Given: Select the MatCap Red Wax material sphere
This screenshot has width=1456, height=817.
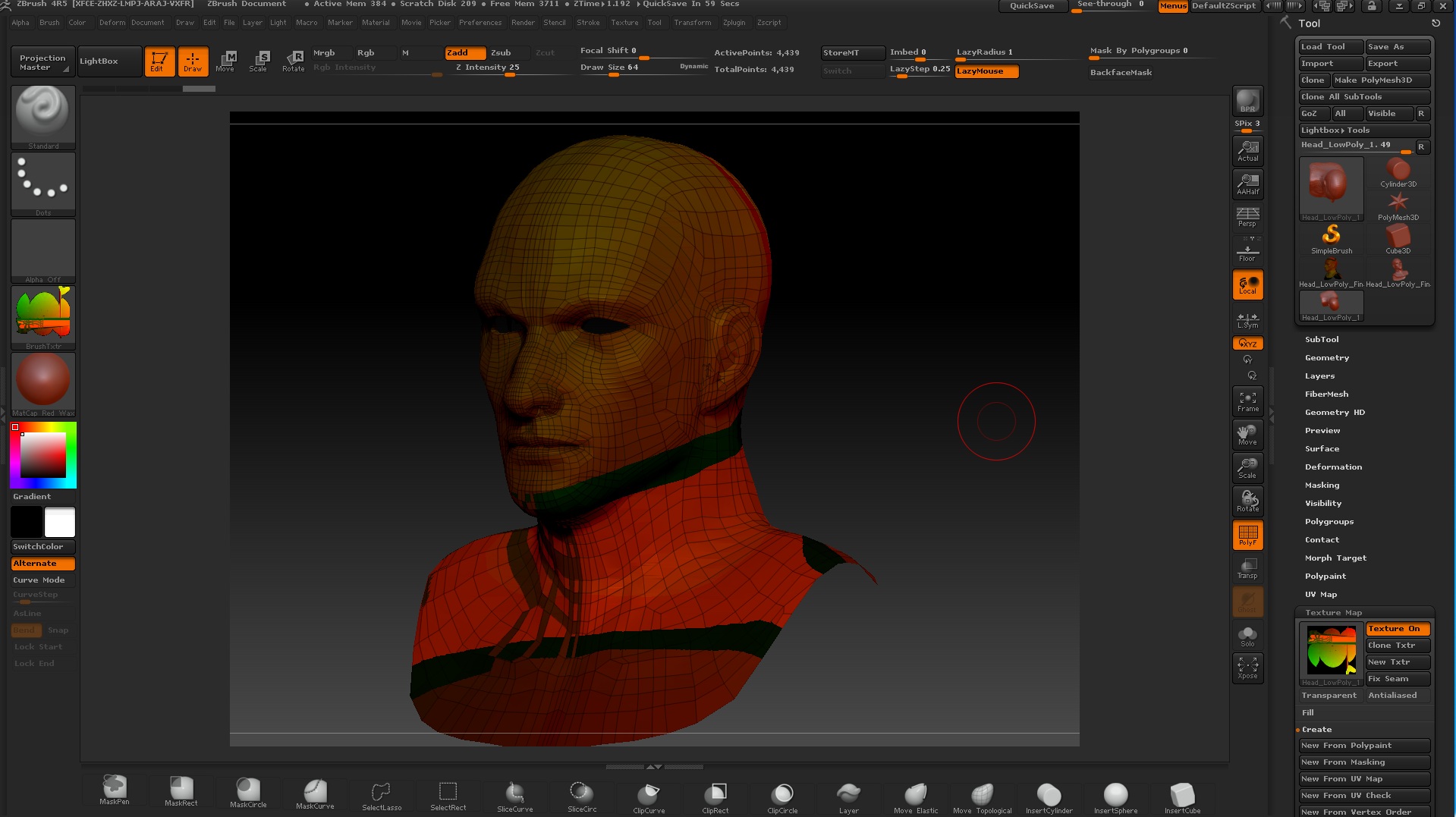Looking at the screenshot, I should (43, 380).
